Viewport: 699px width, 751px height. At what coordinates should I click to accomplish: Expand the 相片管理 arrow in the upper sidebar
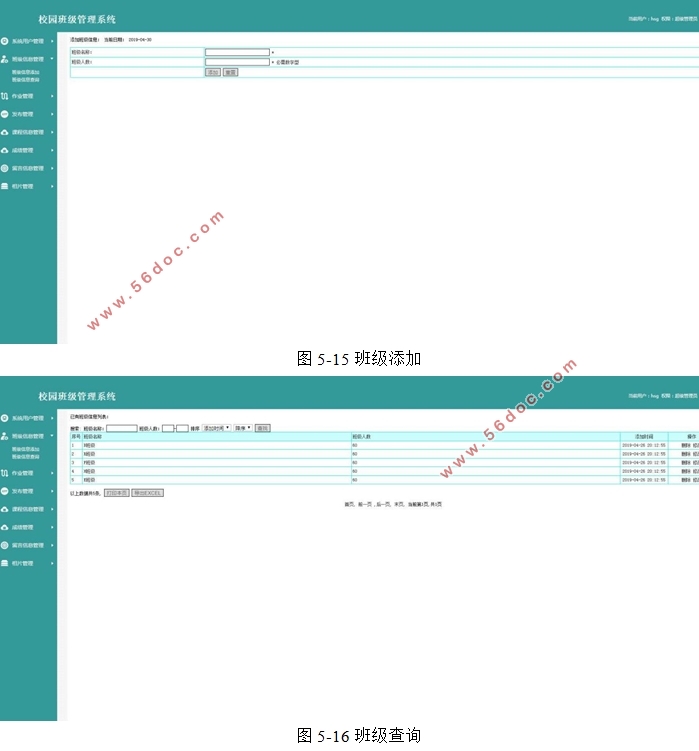(x=52, y=186)
